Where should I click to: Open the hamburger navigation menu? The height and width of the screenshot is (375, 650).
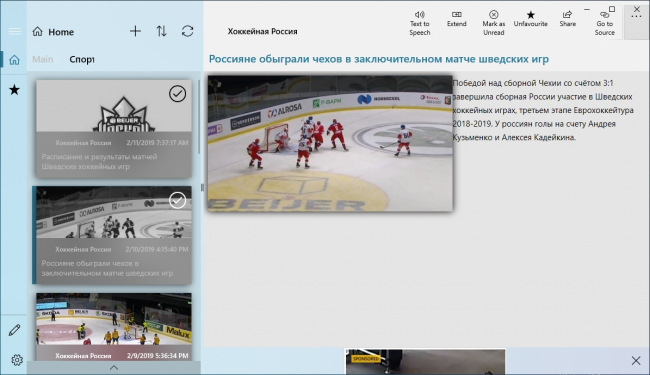(15, 31)
